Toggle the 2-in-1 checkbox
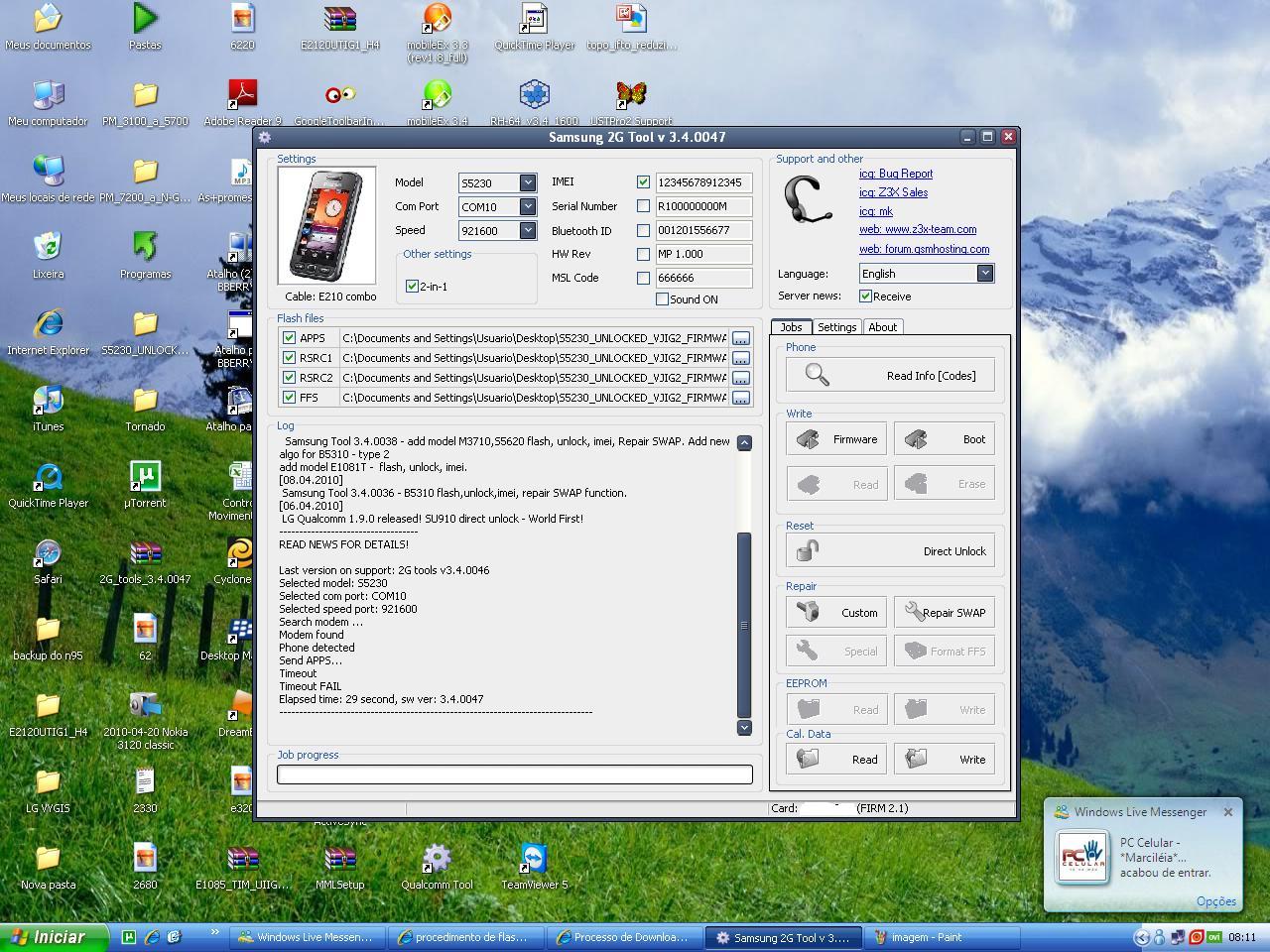 [412, 287]
